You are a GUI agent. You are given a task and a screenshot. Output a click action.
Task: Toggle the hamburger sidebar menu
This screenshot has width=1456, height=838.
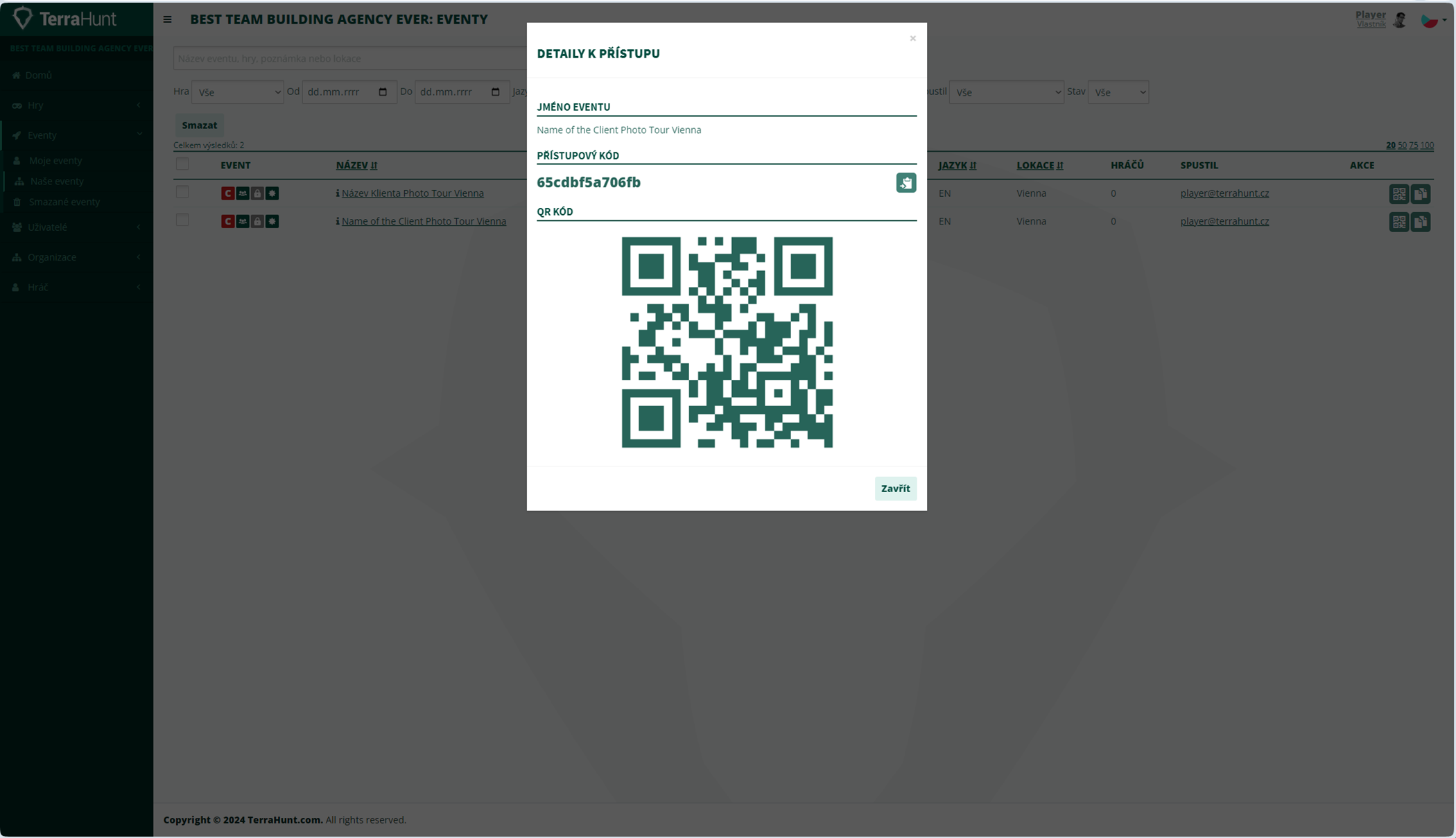click(x=167, y=19)
